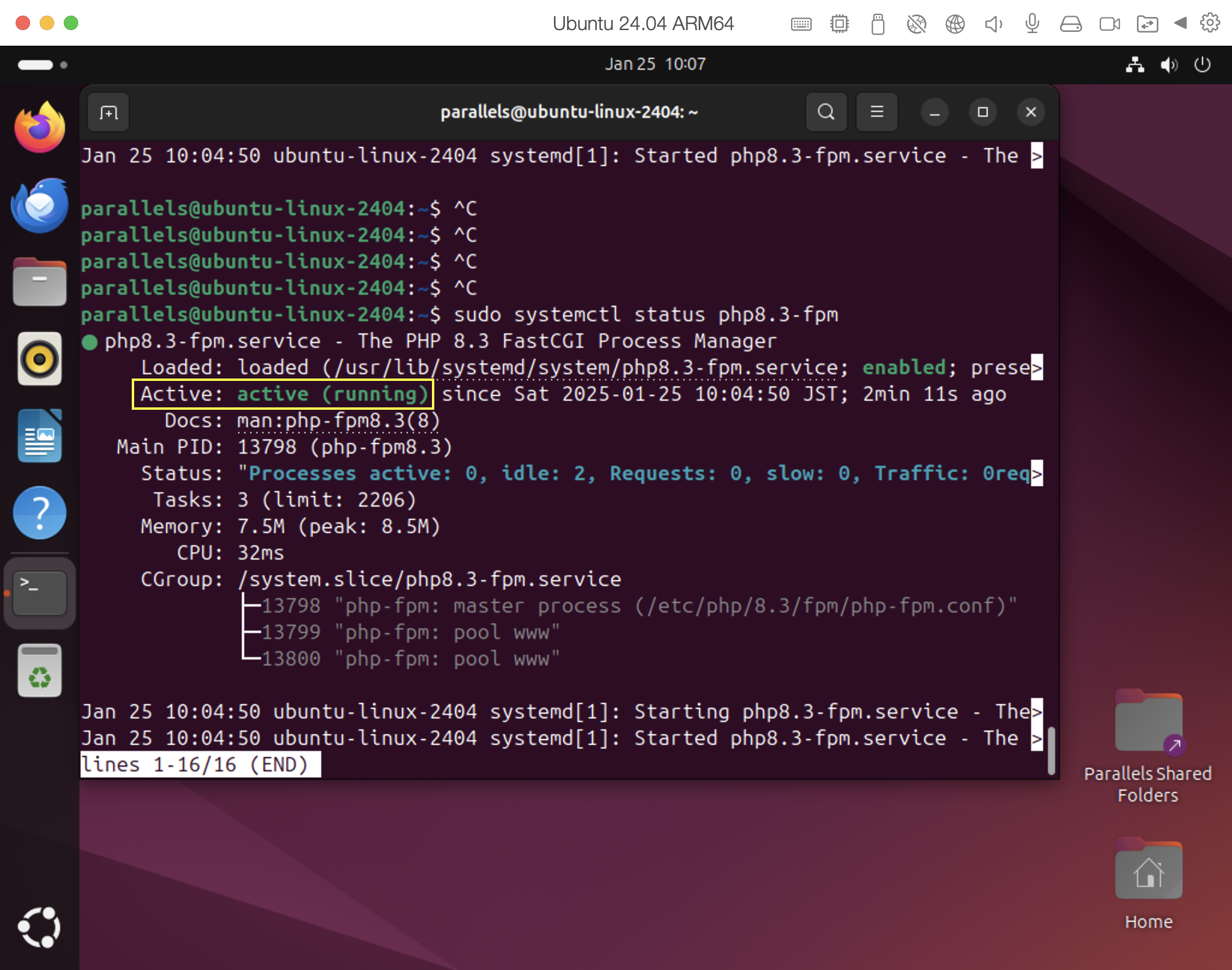Launch Firefox from the dock
The image size is (1232, 970).
(x=40, y=128)
